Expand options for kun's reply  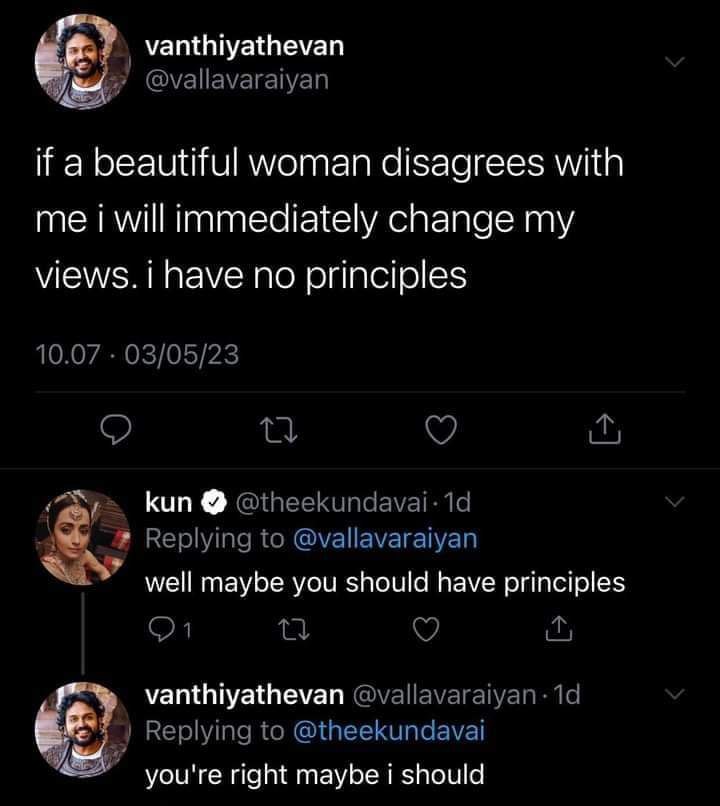pyautogui.click(x=677, y=502)
